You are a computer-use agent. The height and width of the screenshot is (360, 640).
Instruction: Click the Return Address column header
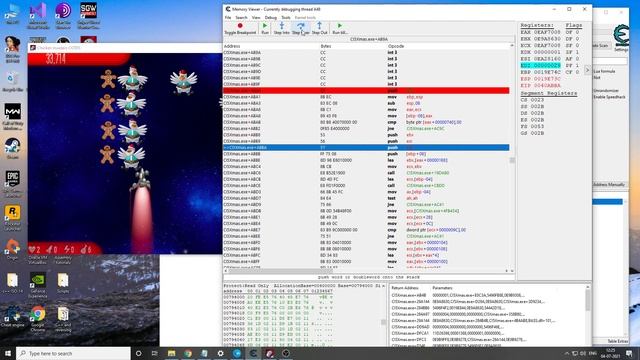406,288
